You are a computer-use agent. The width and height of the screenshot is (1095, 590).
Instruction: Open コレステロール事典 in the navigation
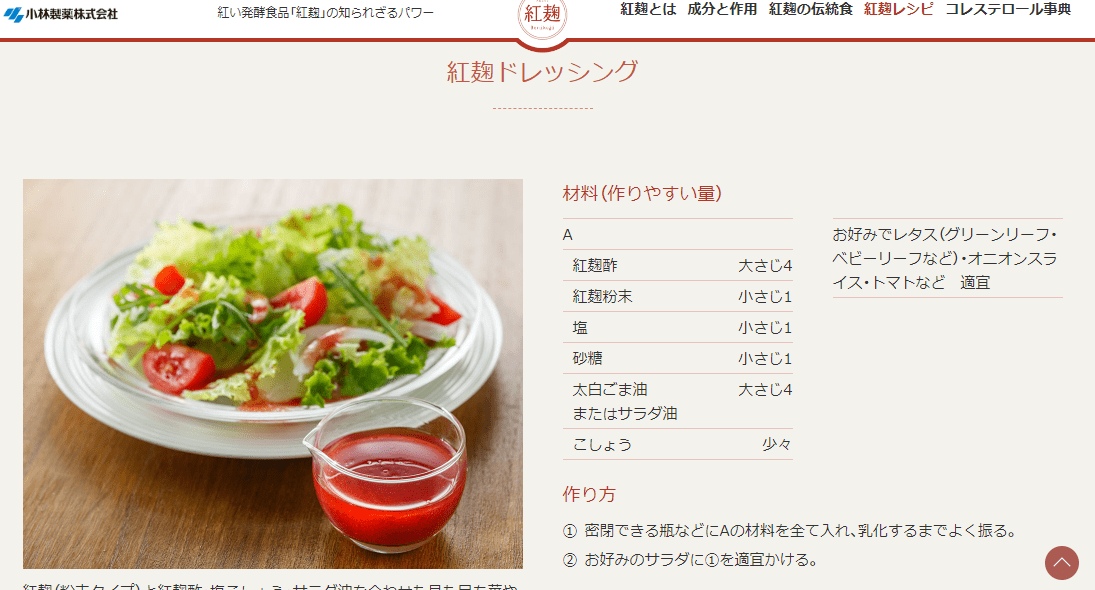(x=1008, y=10)
